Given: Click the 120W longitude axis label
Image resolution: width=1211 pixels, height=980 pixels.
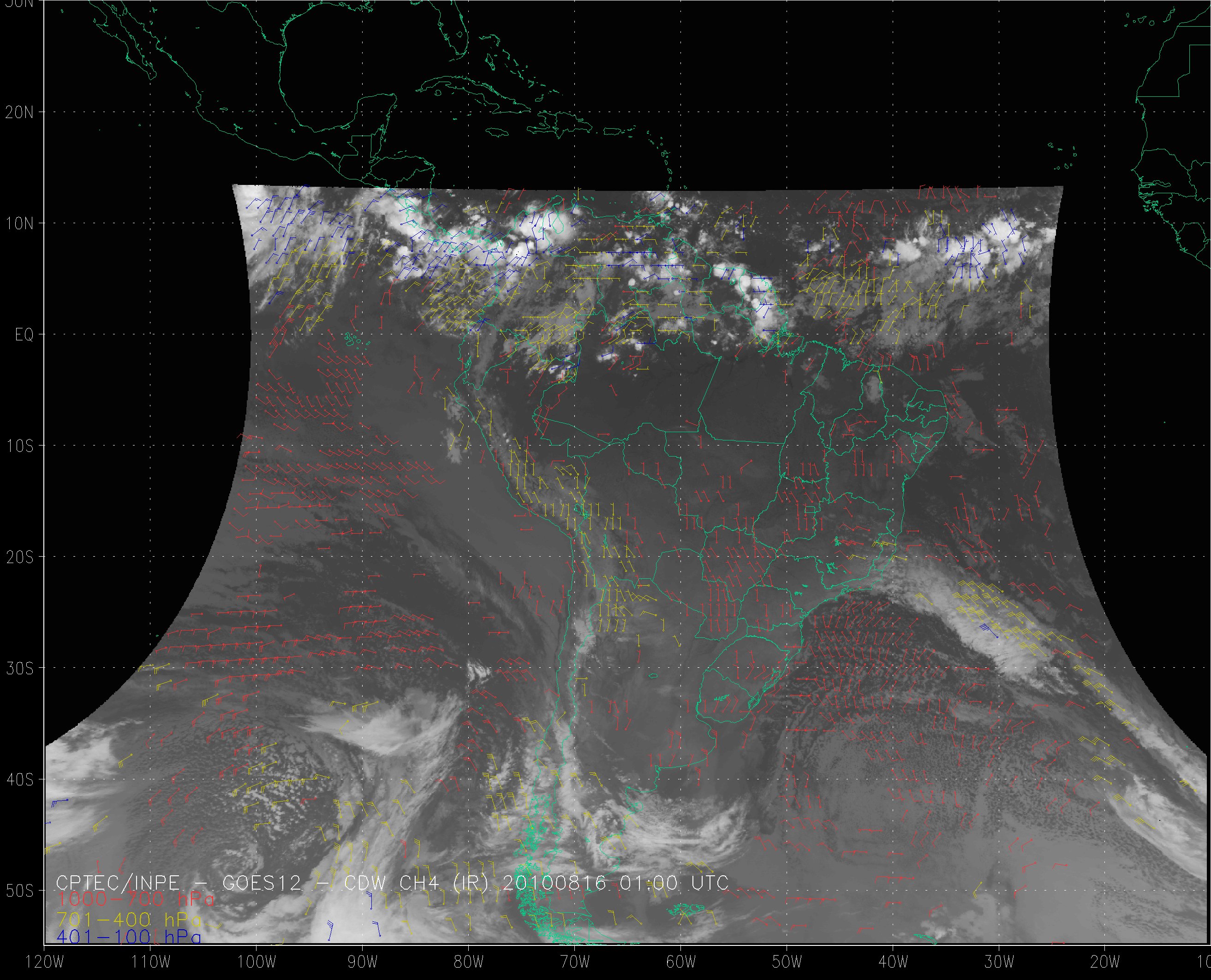Looking at the screenshot, I should click(x=45, y=962).
